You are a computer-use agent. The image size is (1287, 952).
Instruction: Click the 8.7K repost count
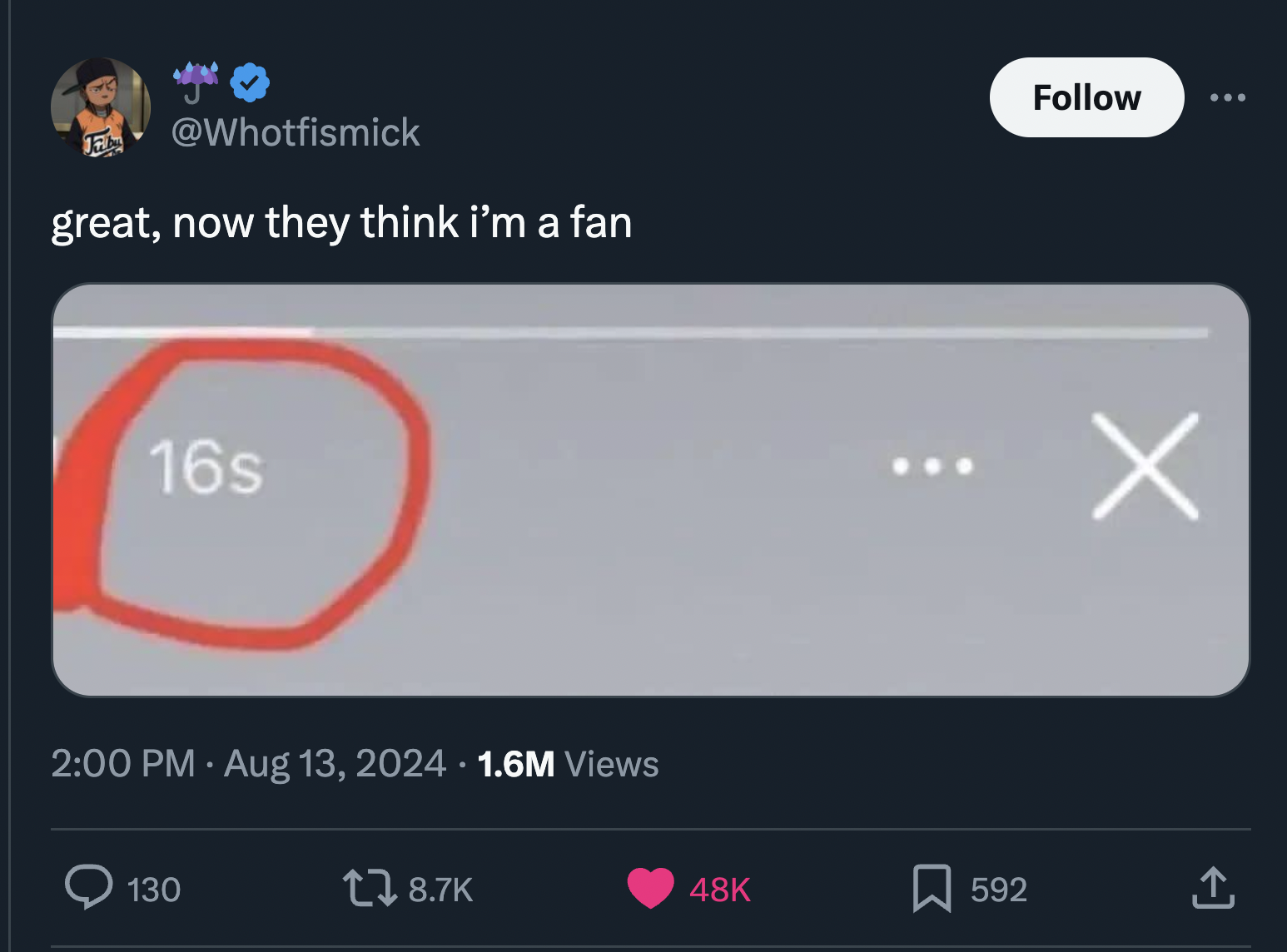pos(440,890)
